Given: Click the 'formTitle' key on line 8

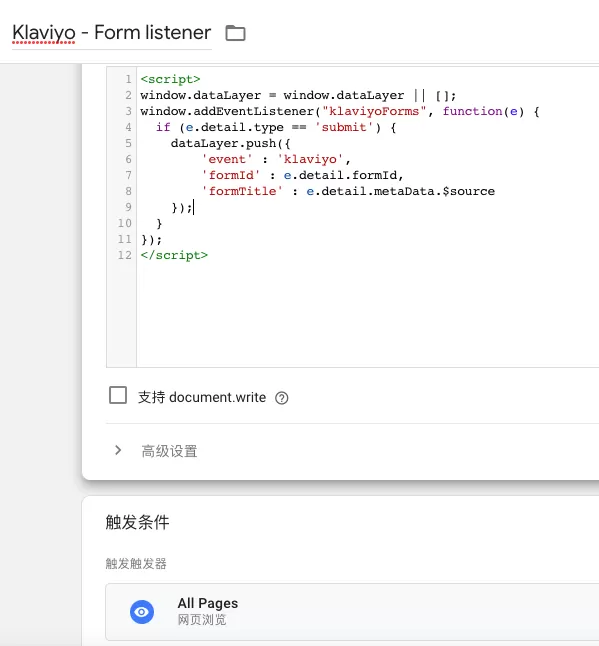Looking at the screenshot, I should pyautogui.click(x=242, y=192).
